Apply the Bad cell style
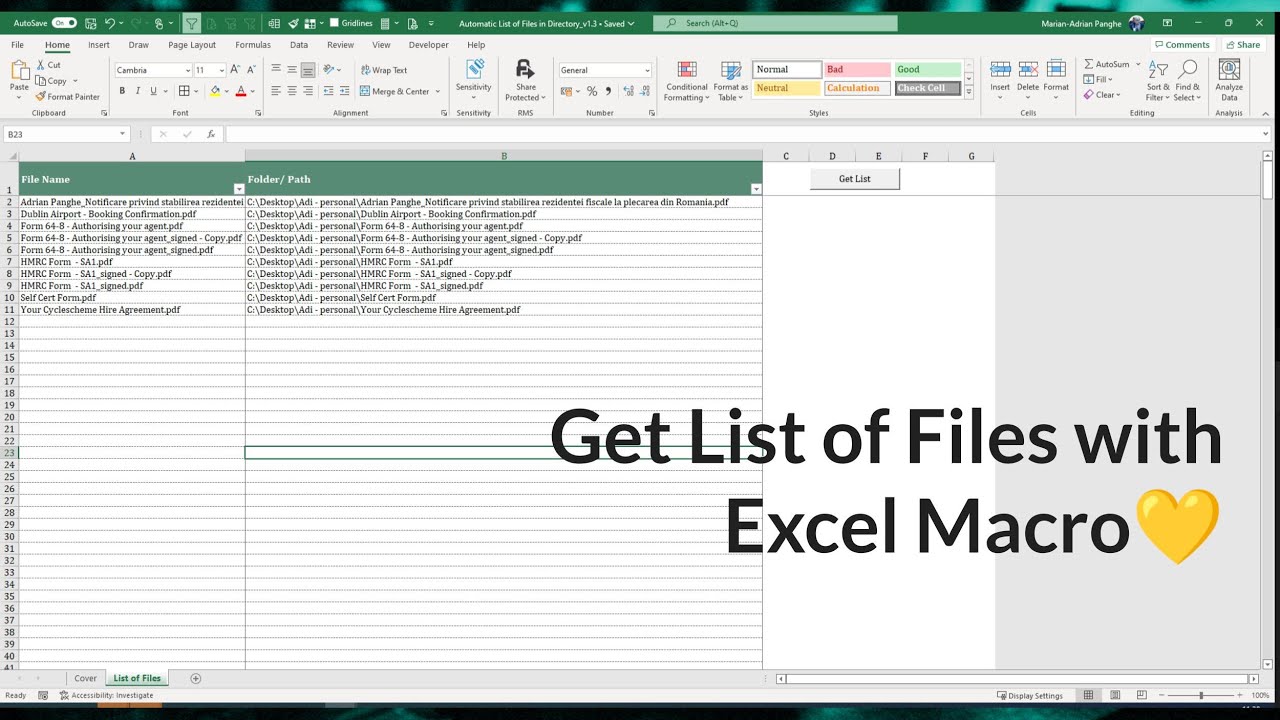This screenshot has width=1280, height=720. [x=857, y=69]
